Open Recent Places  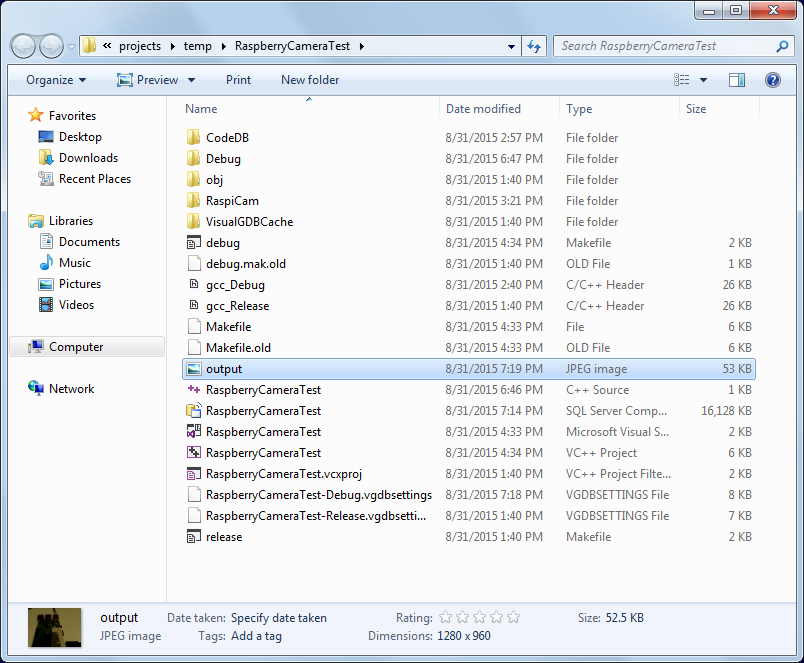point(95,179)
